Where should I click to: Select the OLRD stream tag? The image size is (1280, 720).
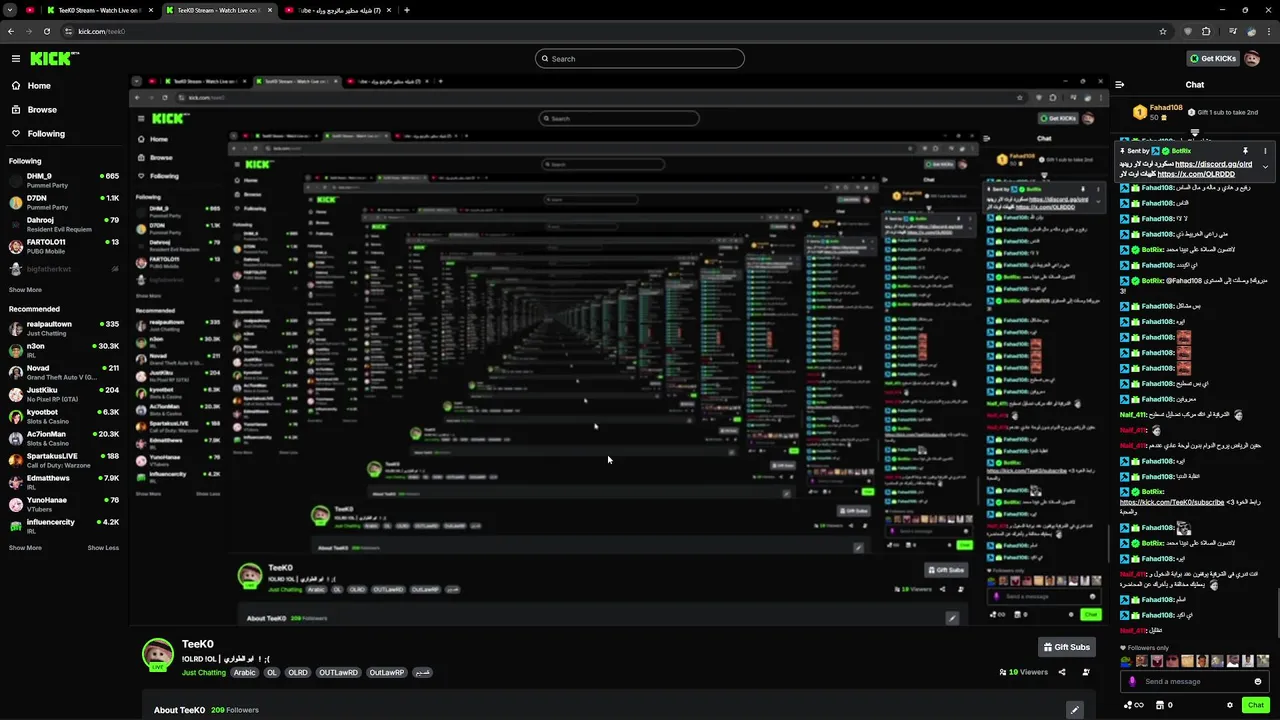pos(298,673)
